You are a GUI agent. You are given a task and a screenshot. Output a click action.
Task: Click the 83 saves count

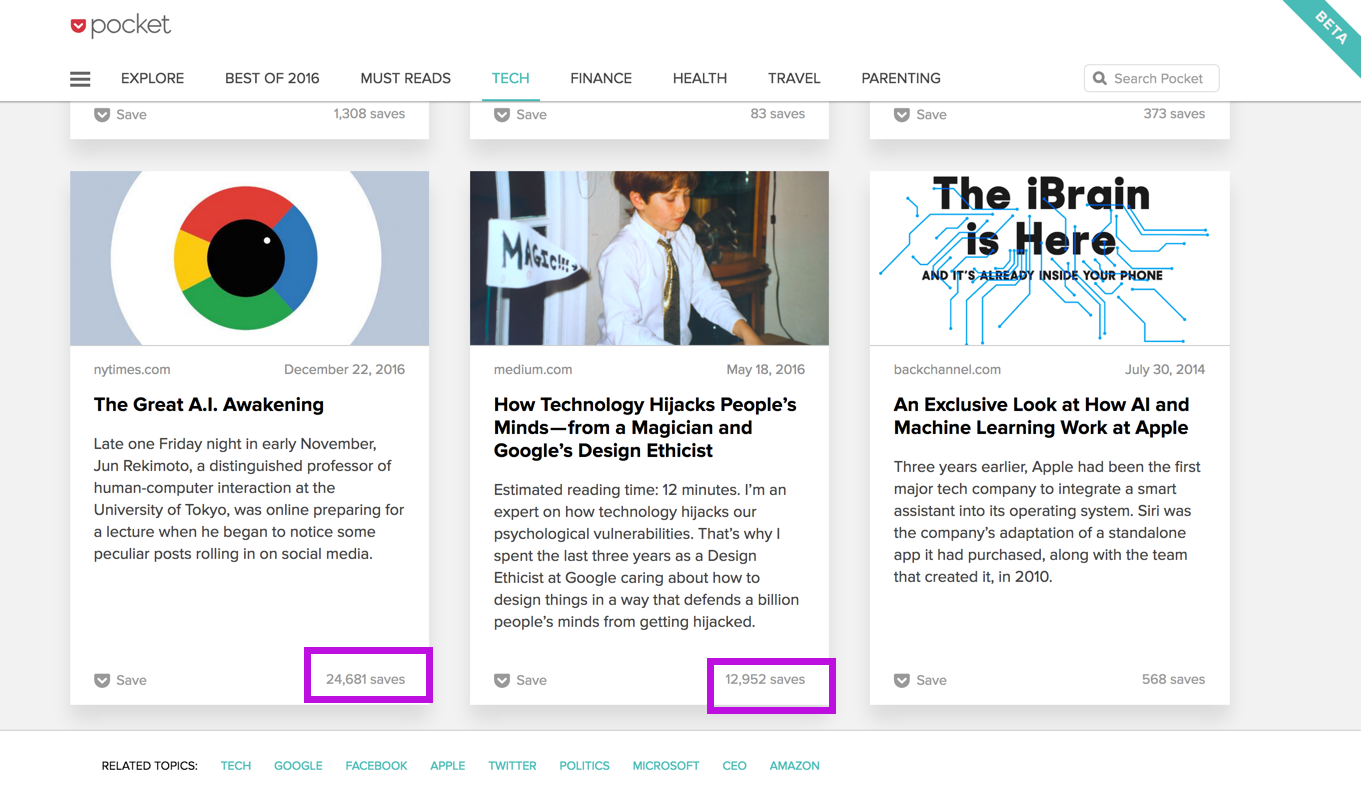tap(778, 114)
